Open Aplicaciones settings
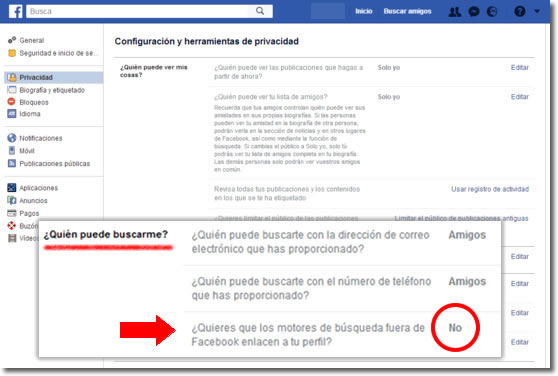Viewport: 558px width, 376px height. tap(38, 188)
